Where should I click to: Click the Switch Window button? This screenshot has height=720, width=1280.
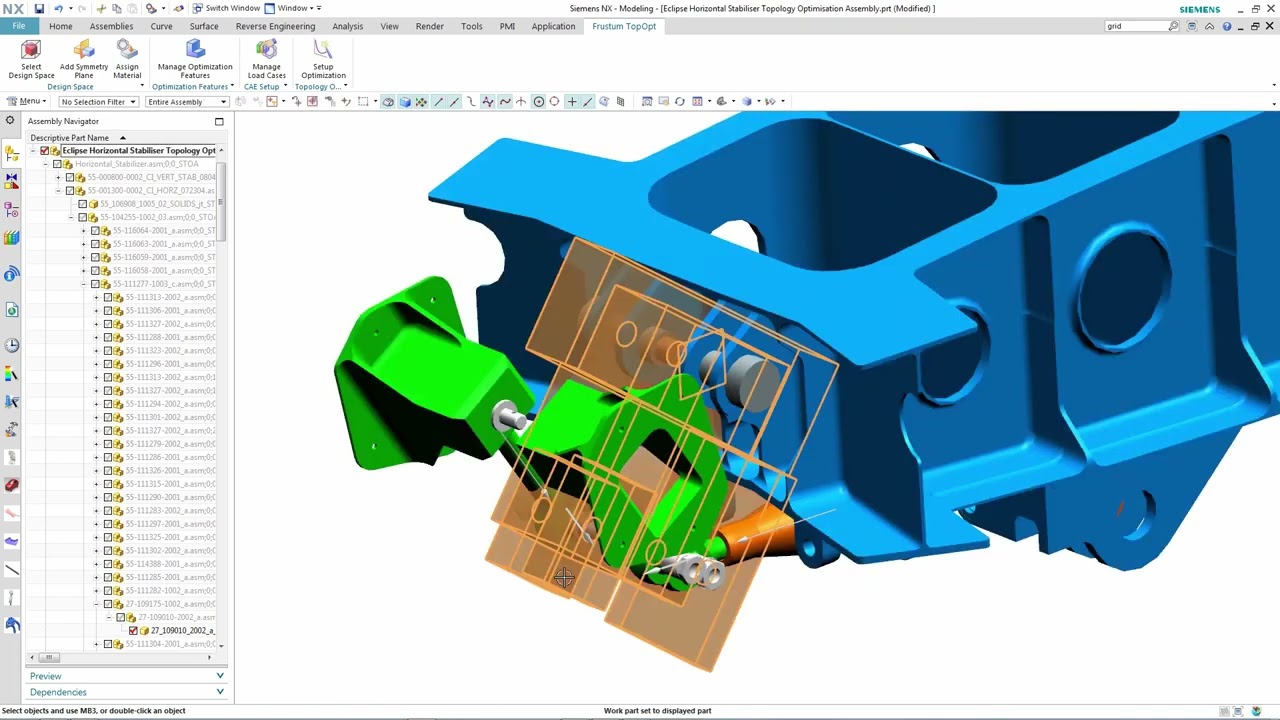(226, 8)
